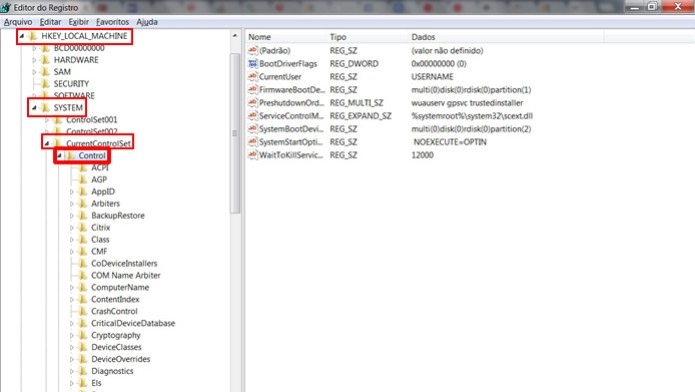
Task: Click the (Padrão) default value icon
Action: (x=253, y=51)
